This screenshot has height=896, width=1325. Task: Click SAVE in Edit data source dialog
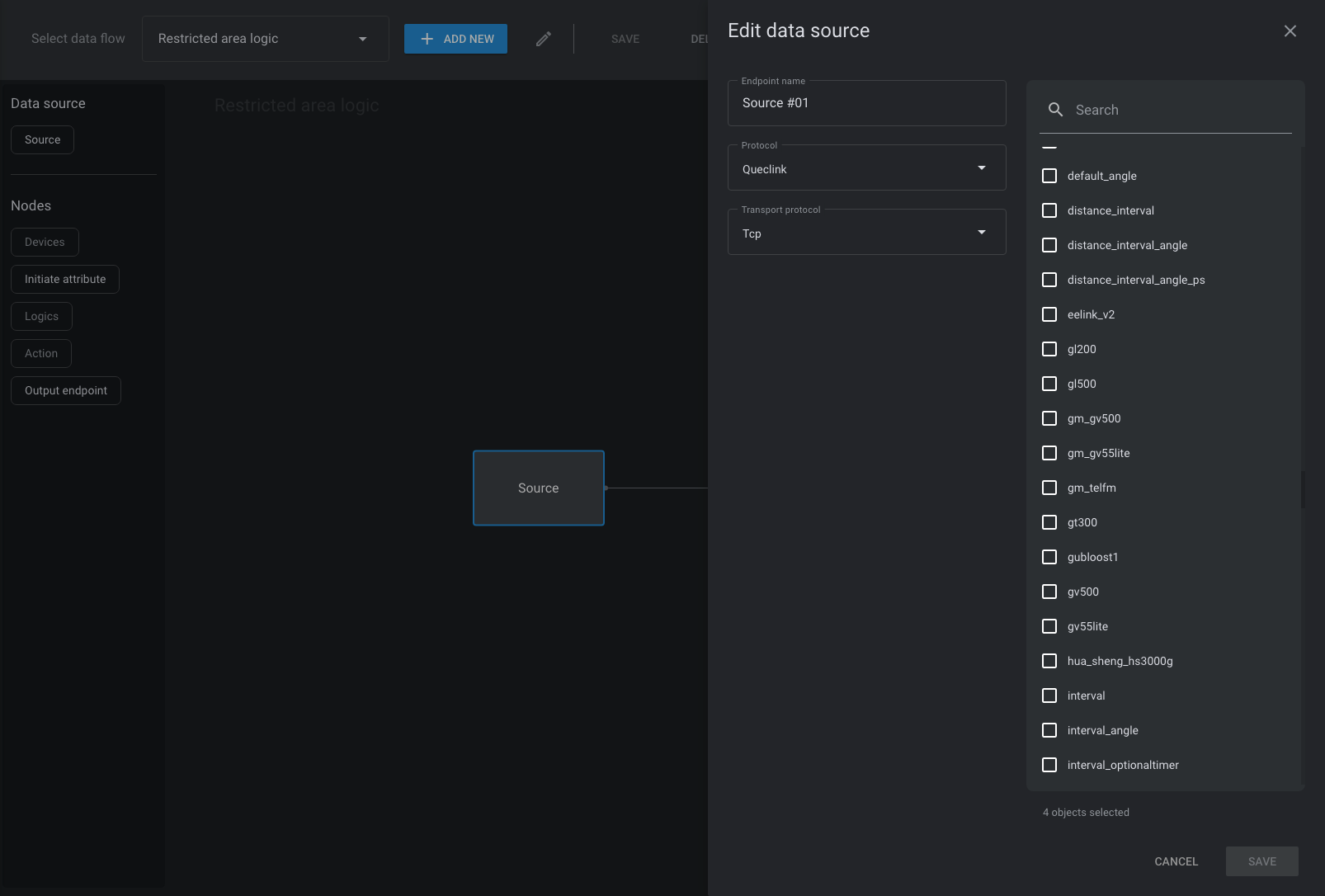pyautogui.click(x=1261, y=861)
